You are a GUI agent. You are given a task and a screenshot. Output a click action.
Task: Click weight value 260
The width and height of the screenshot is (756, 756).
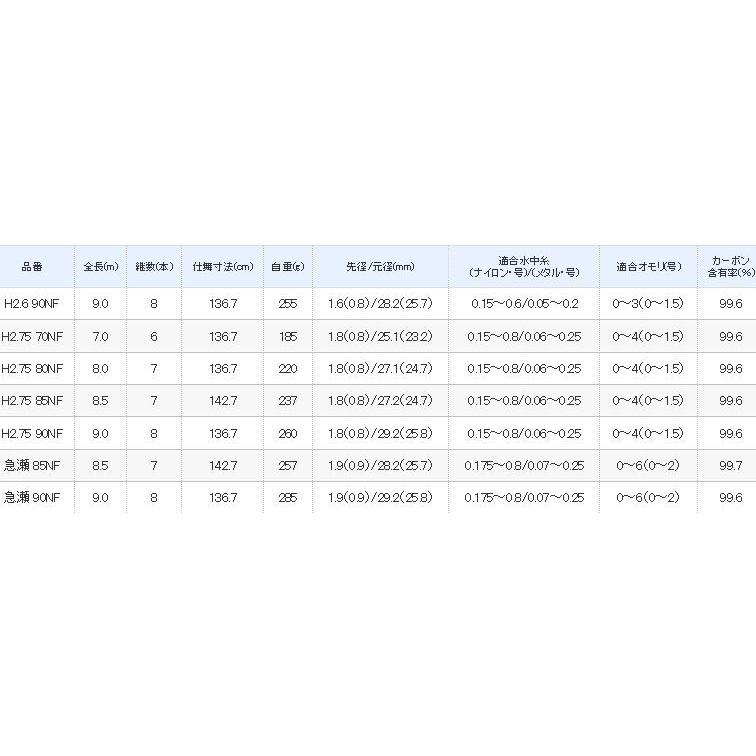[x=288, y=433]
